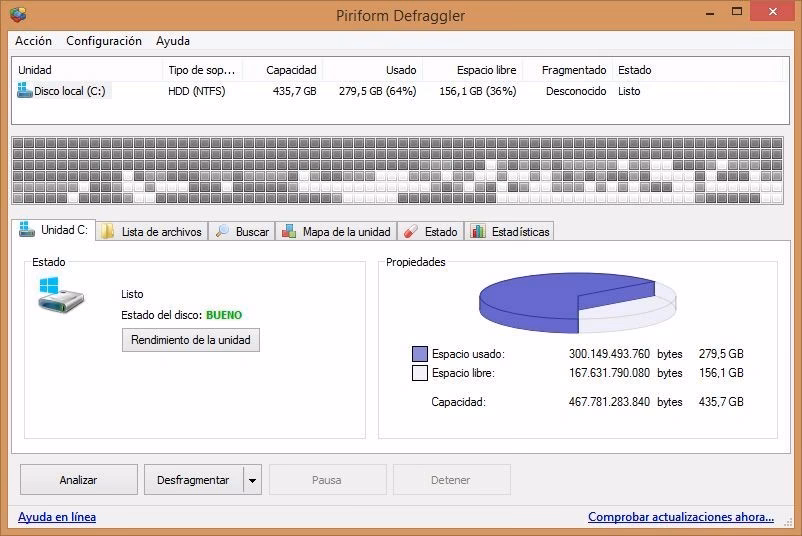Click the Lista de archivos folder icon
Screen dimensions: 802x536
pos(107,231)
